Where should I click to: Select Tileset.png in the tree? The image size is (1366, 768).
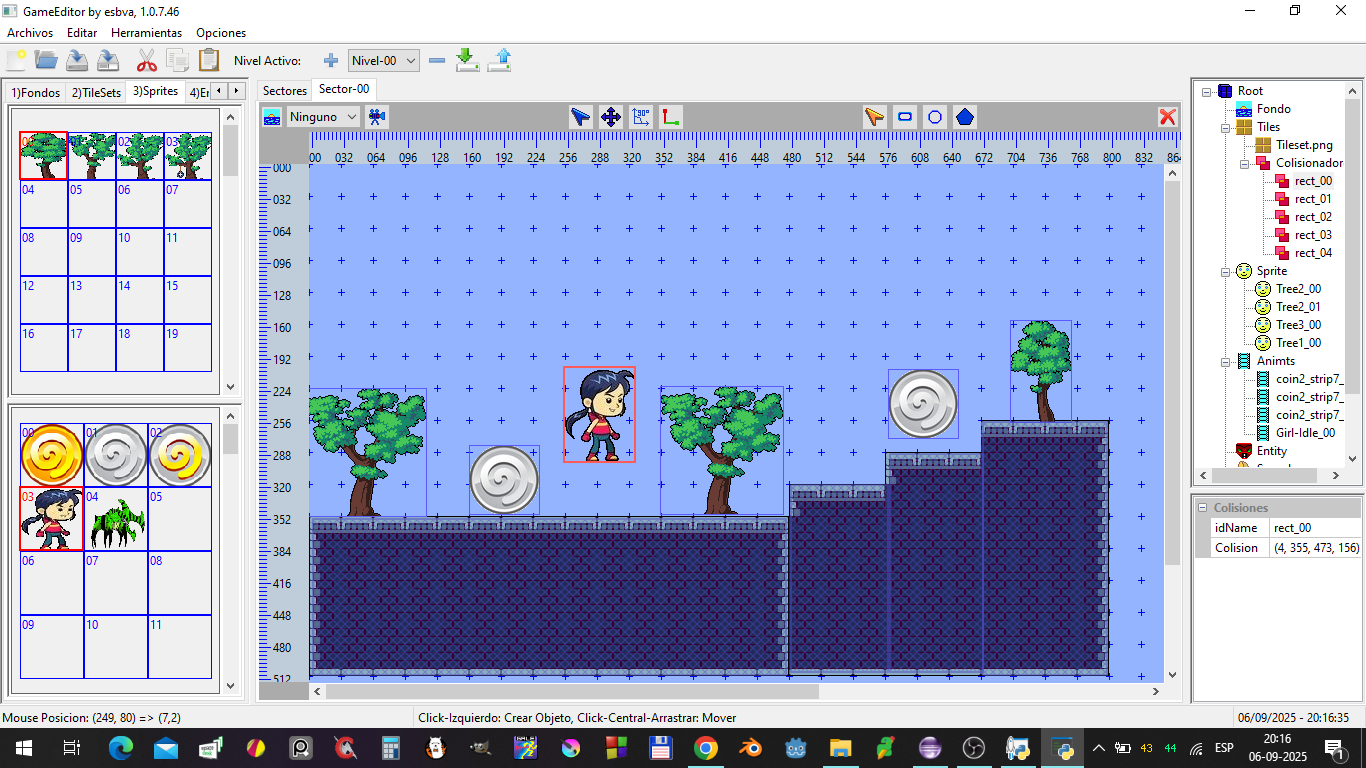(x=1304, y=145)
